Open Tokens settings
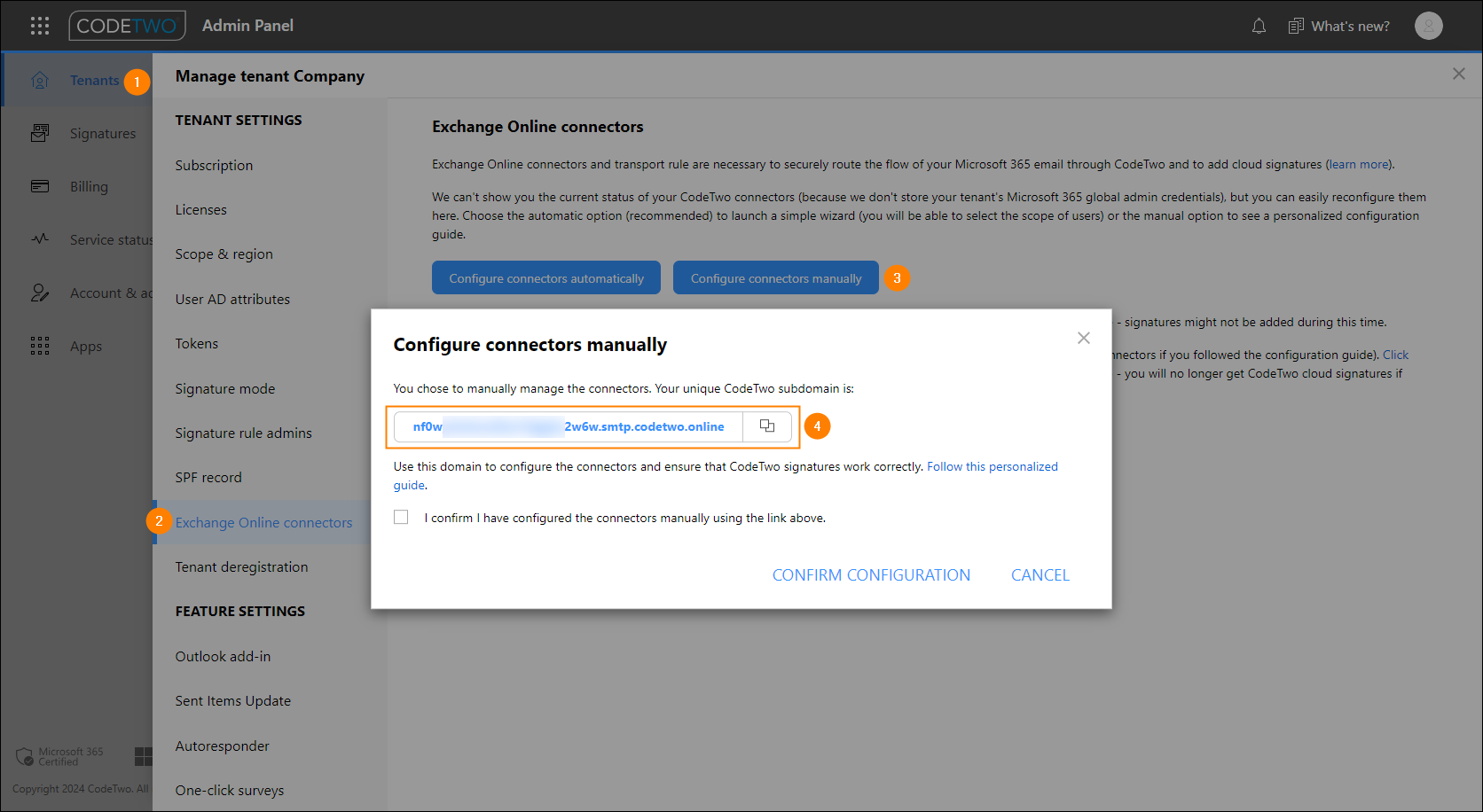The width and height of the screenshot is (1483, 812). point(196,343)
